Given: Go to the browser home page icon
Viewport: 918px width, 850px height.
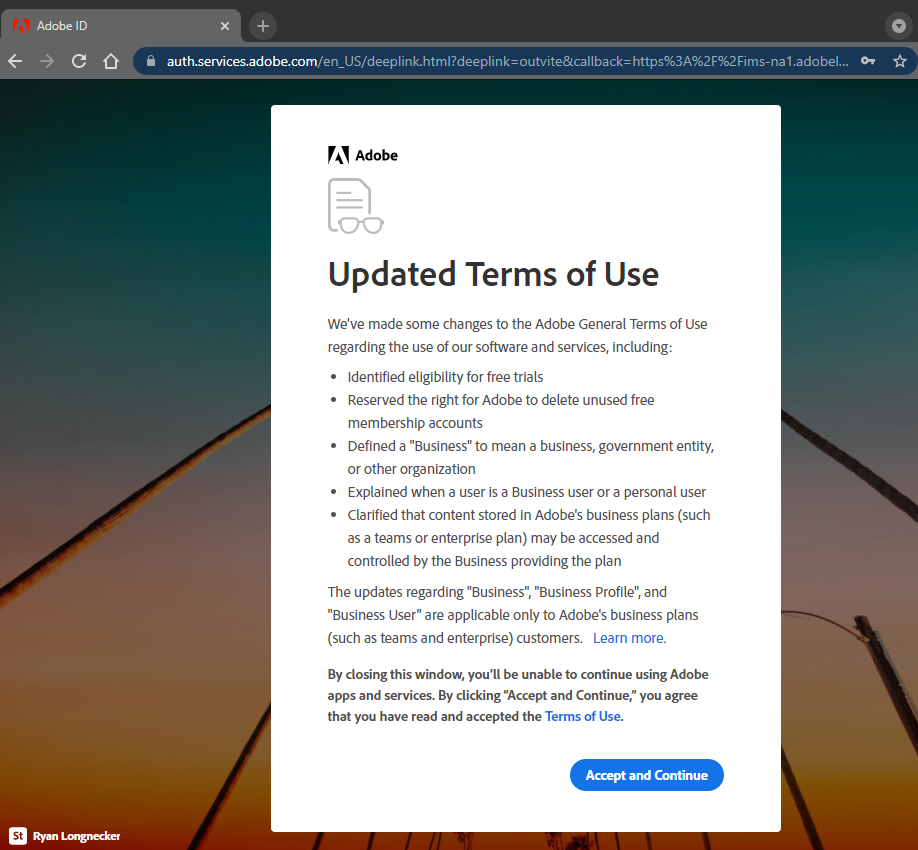Looking at the screenshot, I should coord(111,61).
